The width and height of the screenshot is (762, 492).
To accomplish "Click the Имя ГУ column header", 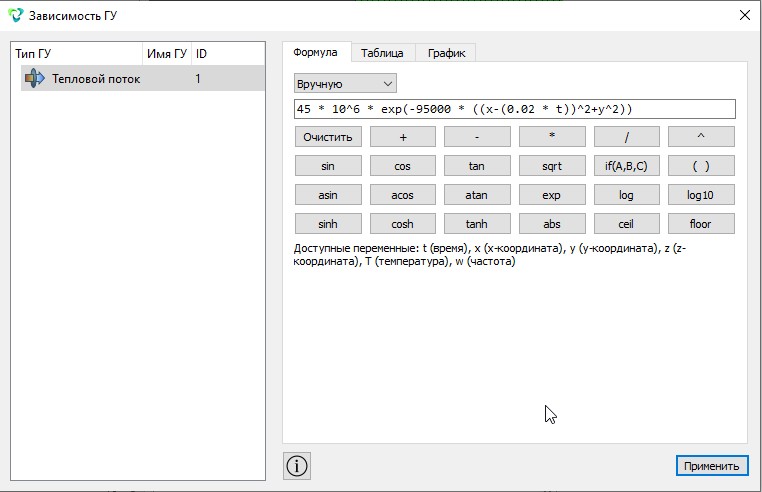I will [x=167, y=53].
